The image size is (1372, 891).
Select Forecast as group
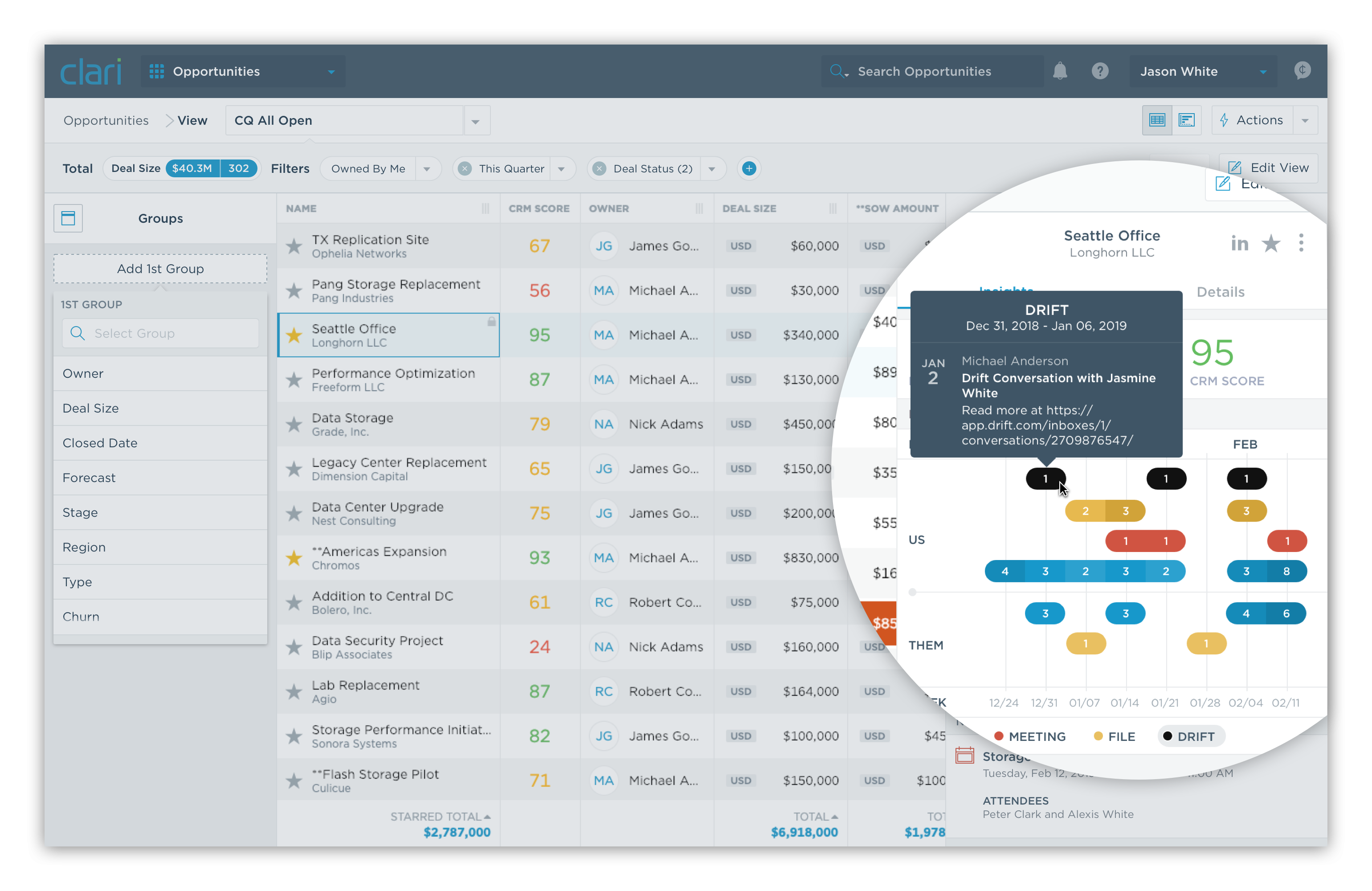160,478
